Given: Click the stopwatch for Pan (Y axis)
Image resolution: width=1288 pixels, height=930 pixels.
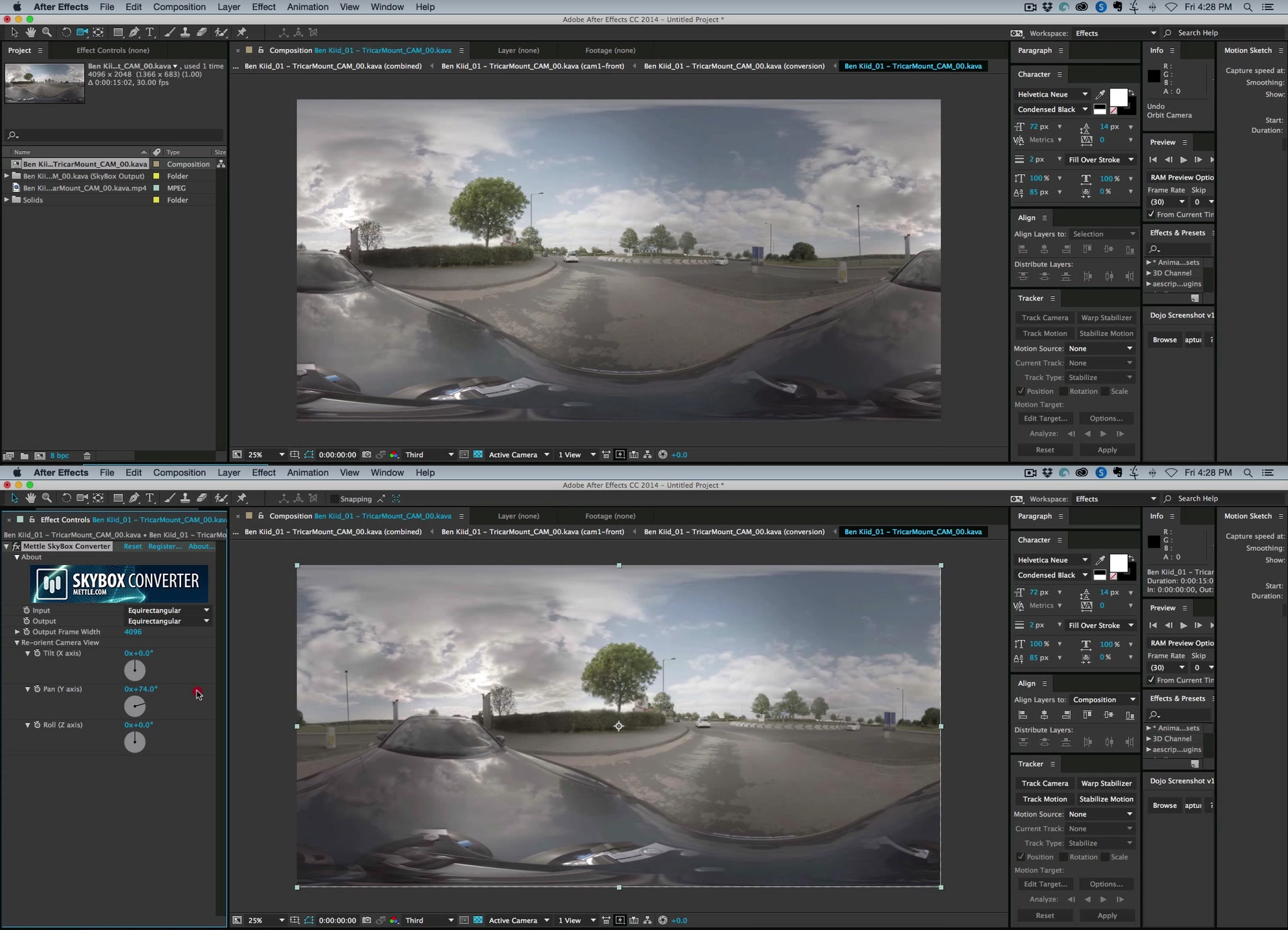Looking at the screenshot, I should [37, 689].
